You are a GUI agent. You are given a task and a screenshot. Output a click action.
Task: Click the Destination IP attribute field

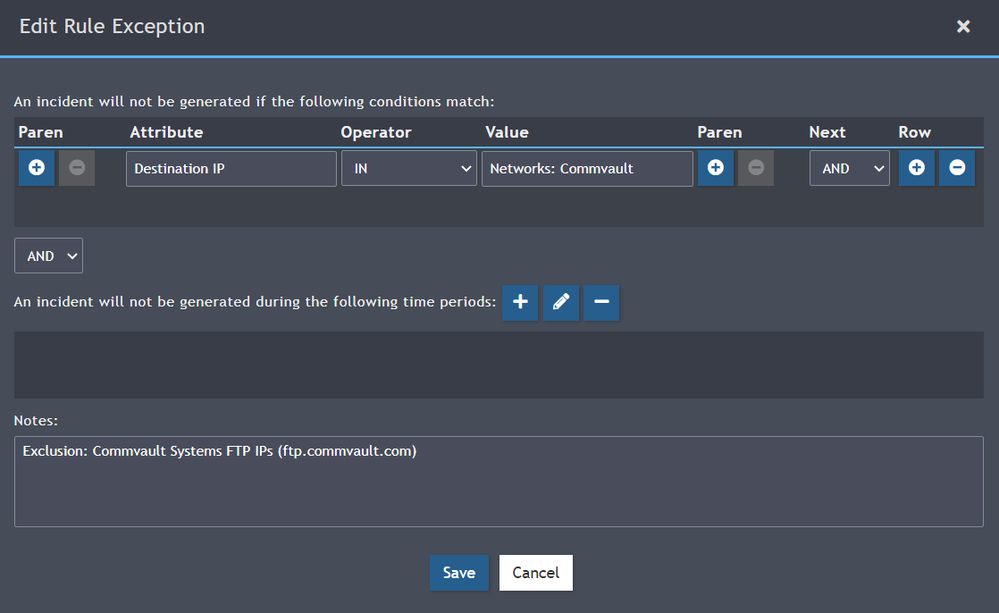(231, 169)
